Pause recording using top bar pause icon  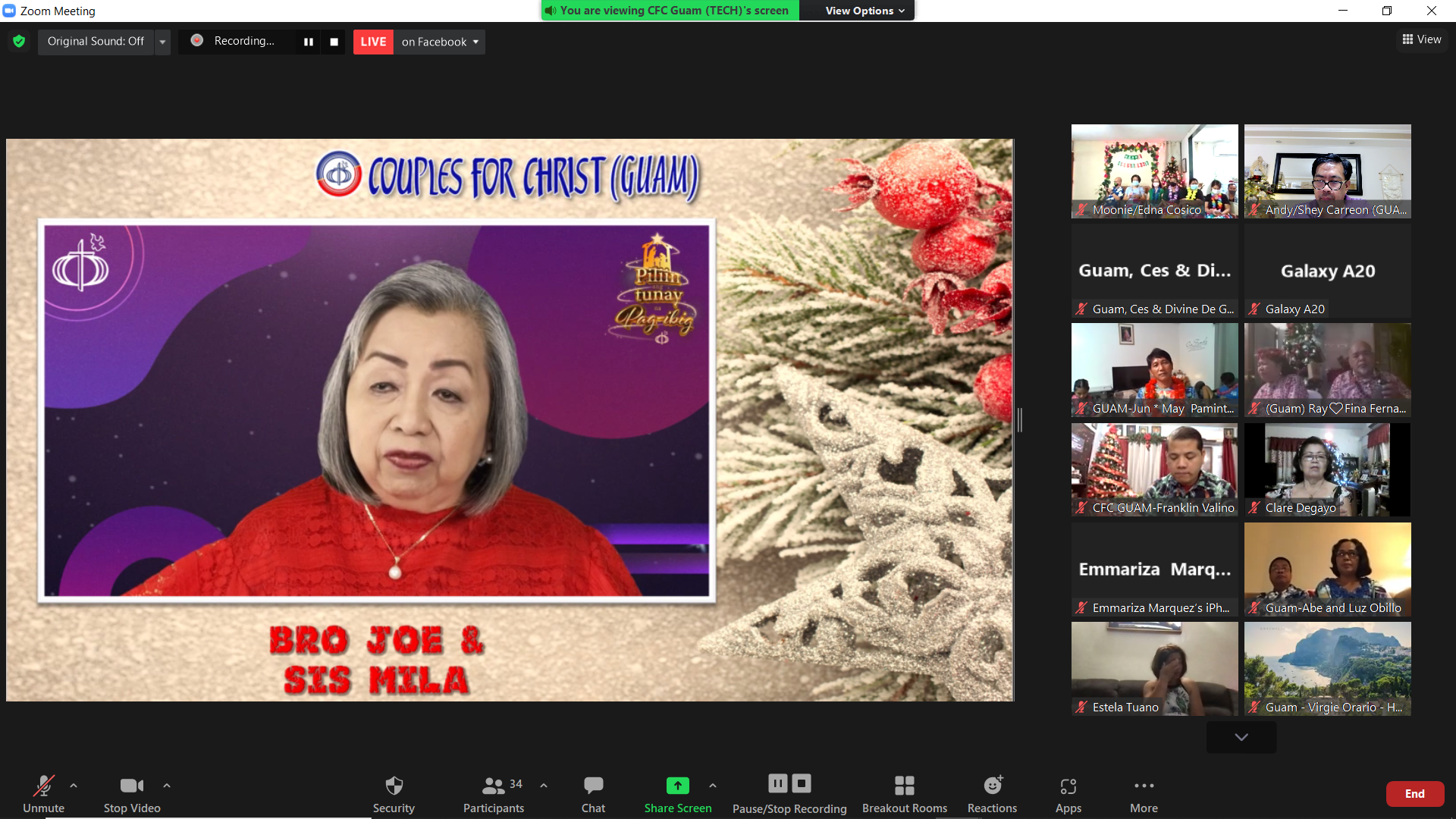click(x=309, y=42)
